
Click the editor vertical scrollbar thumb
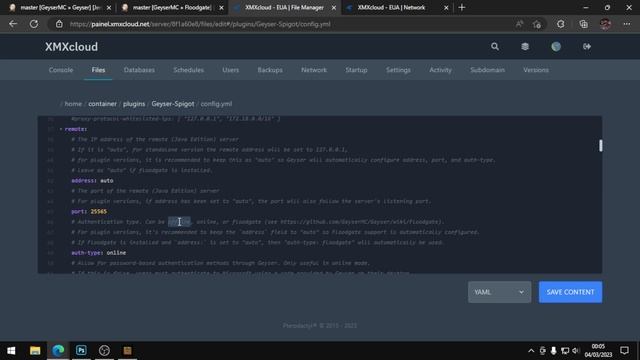(600, 145)
